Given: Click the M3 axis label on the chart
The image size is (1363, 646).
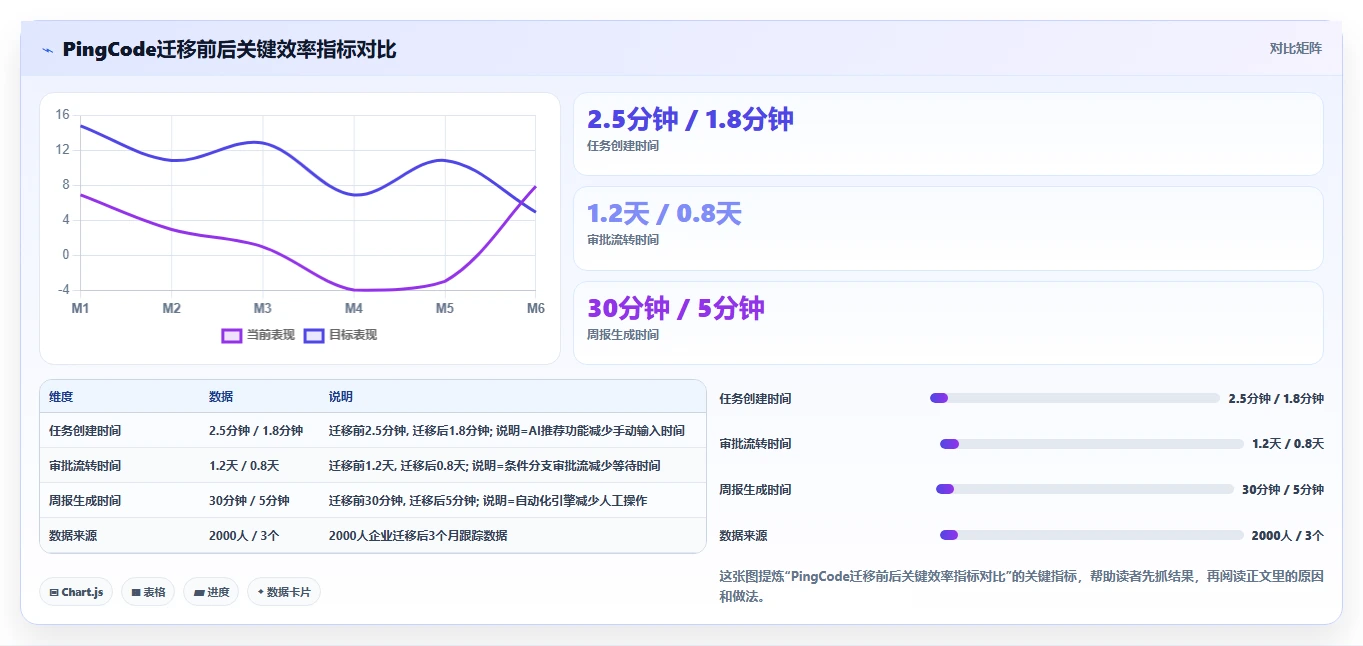Looking at the screenshot, I should point(262,308).
